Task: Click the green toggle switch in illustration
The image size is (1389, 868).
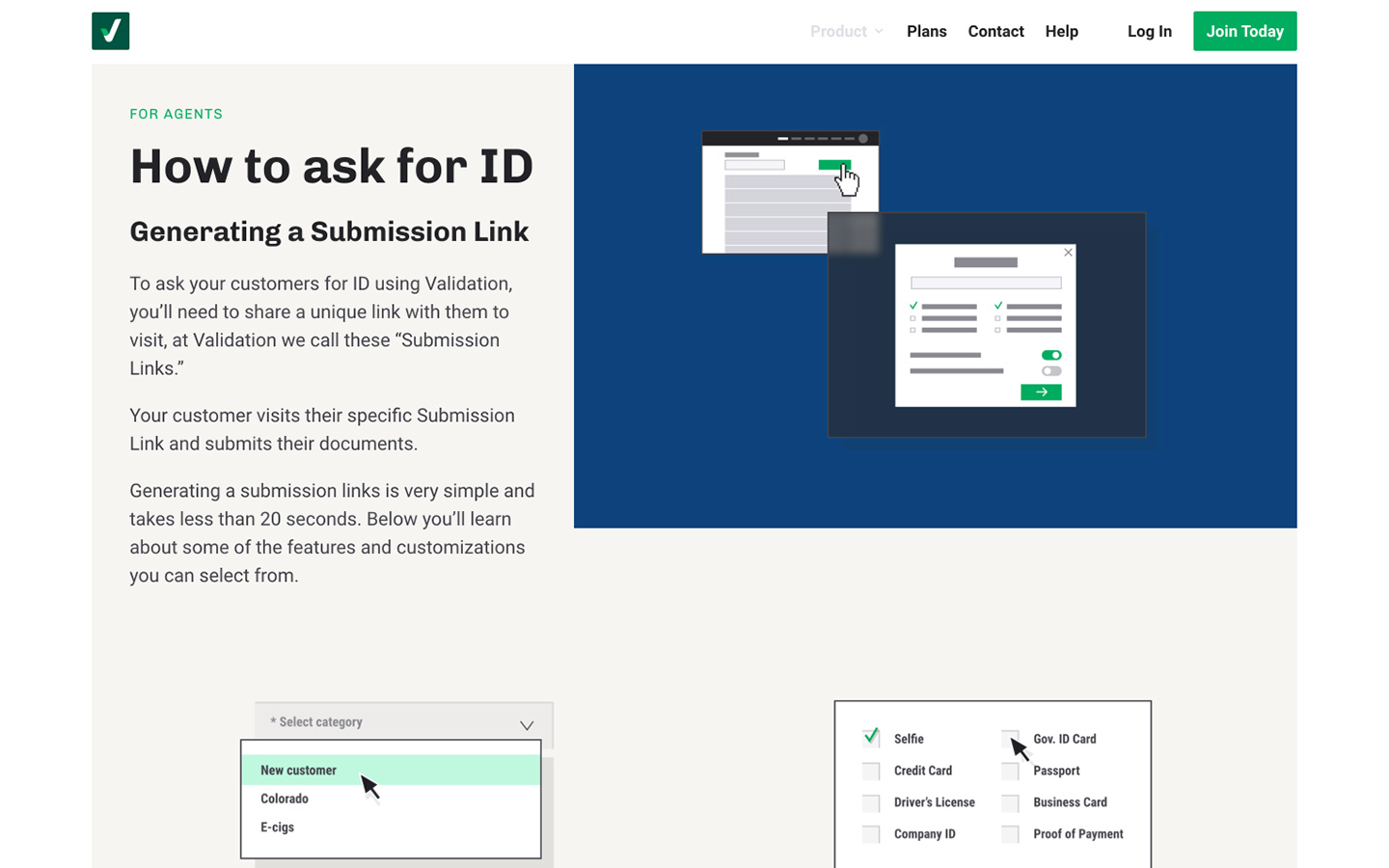Action: click(1051, 355)
